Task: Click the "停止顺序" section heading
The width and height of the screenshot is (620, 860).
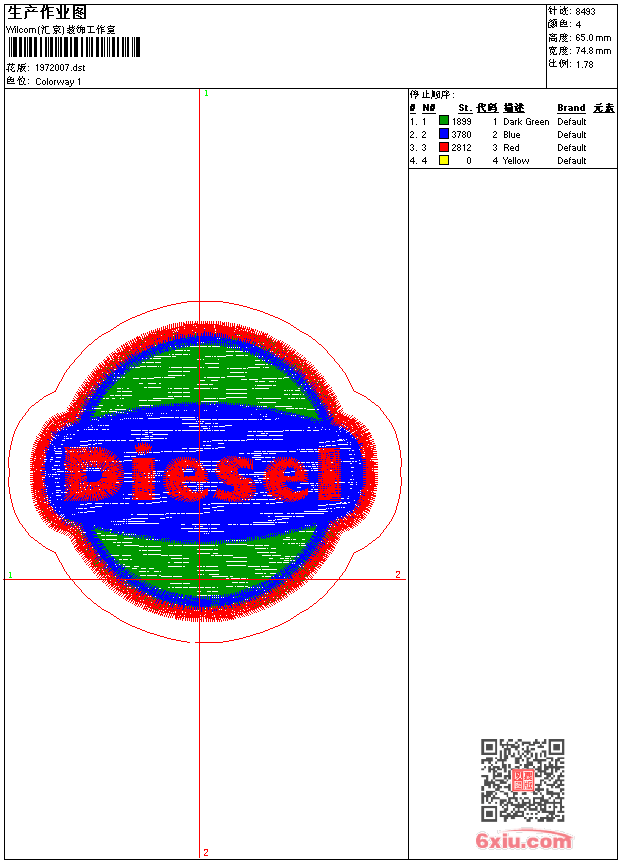Action: tap(432, 95)
